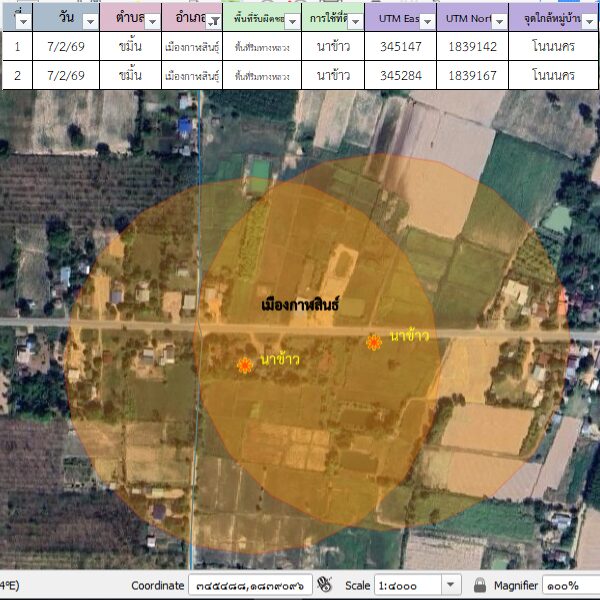Open the land use column filter dropdown
Screen dimensions: 600x600
click(x=352, y=21)
